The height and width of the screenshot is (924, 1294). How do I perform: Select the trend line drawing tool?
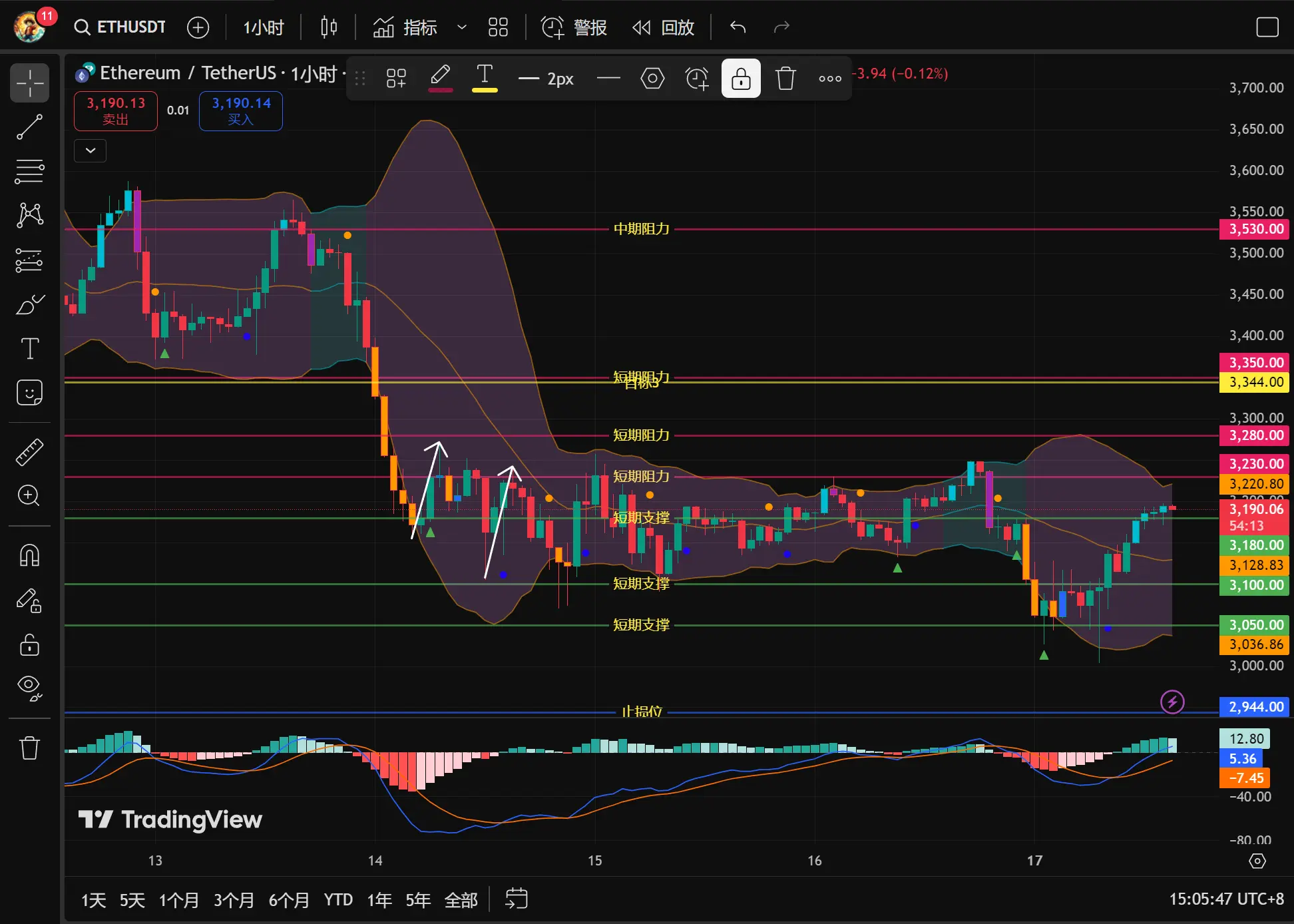click(29, 126)
